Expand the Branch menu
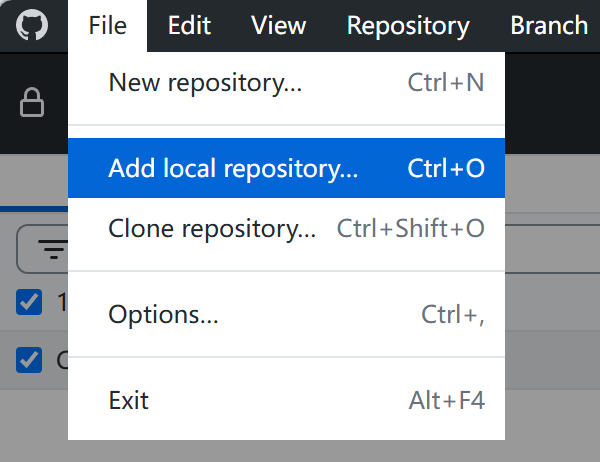 (549, 26)
